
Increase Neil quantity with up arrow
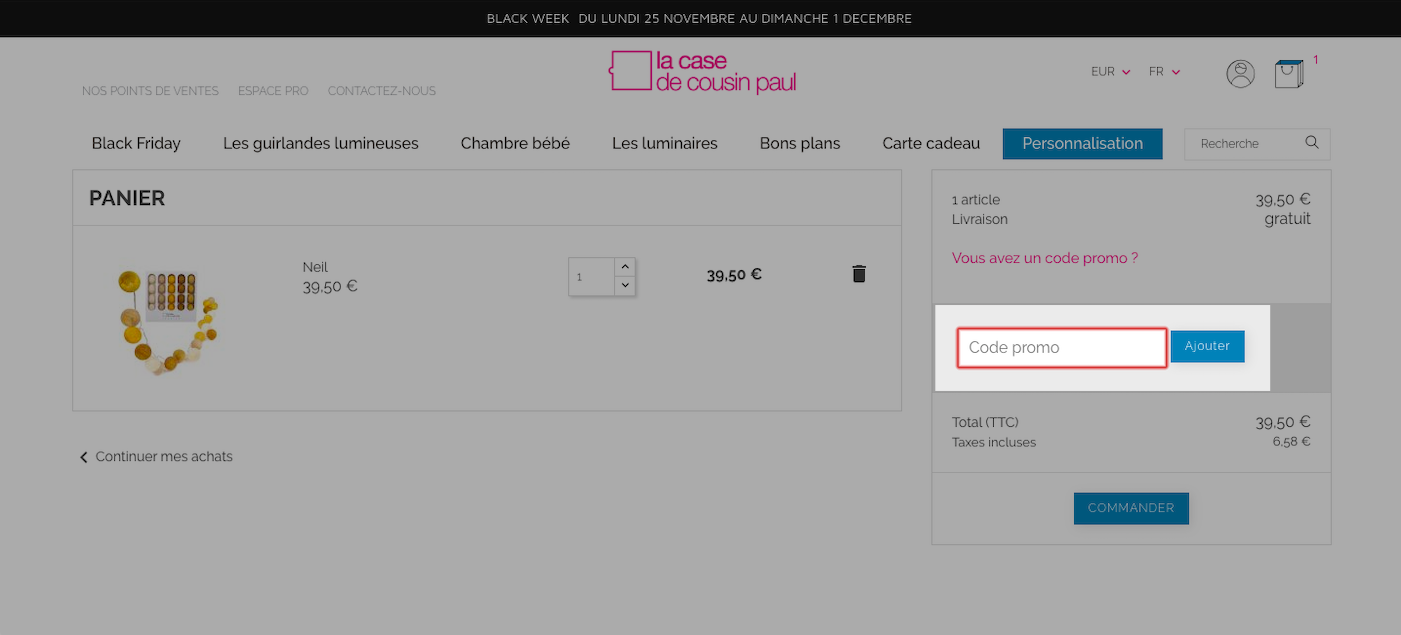pyautogui.click(x=625, y=267)
